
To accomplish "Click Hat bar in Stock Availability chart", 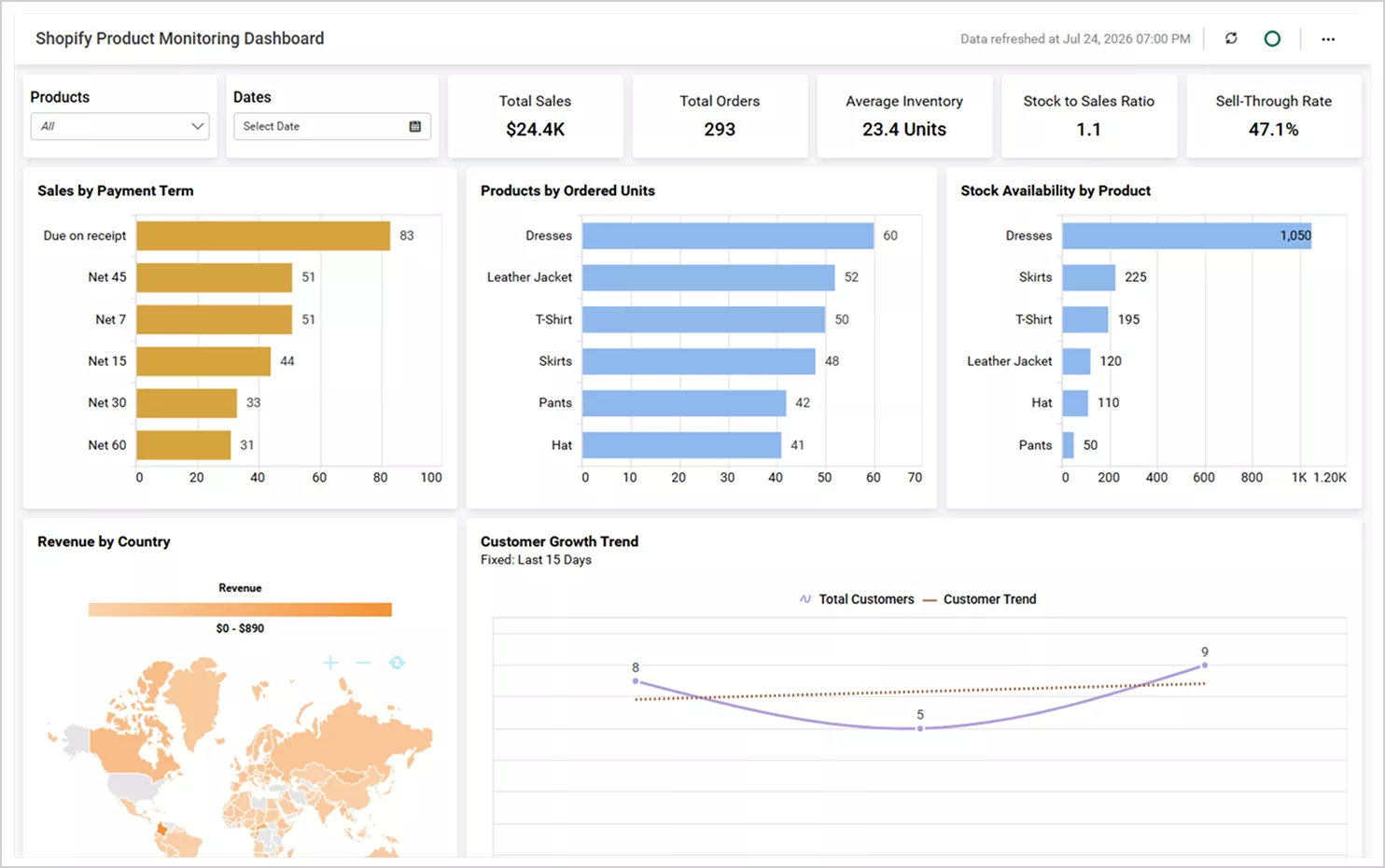I will coord(1075,403).
